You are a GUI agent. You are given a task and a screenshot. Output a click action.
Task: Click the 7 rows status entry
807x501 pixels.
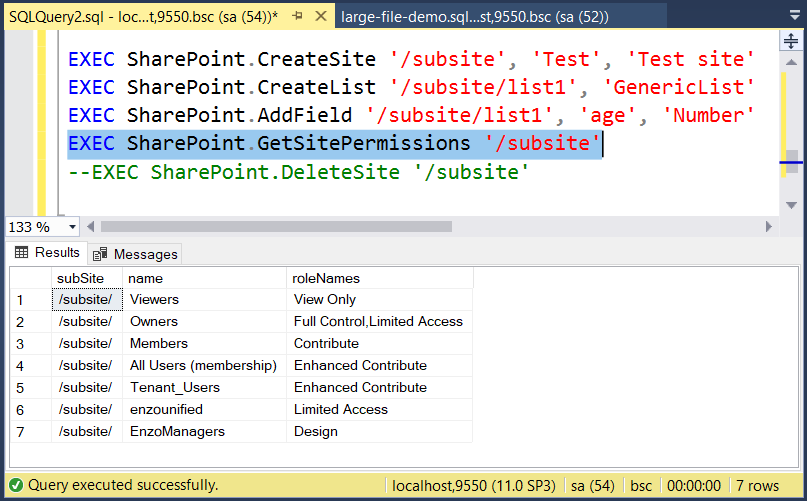(758, 486)
